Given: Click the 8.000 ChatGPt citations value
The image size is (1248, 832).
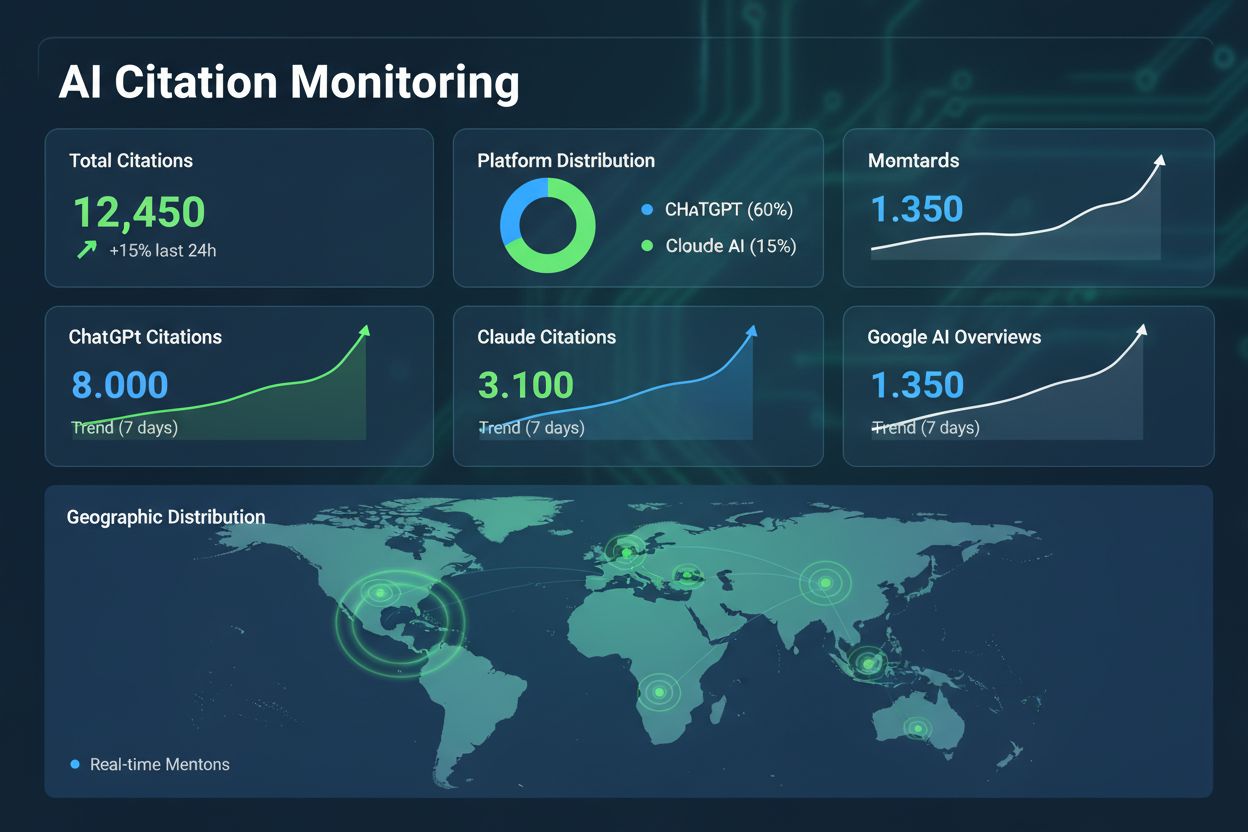Looking at the screenshot, I should coord(120,385).
